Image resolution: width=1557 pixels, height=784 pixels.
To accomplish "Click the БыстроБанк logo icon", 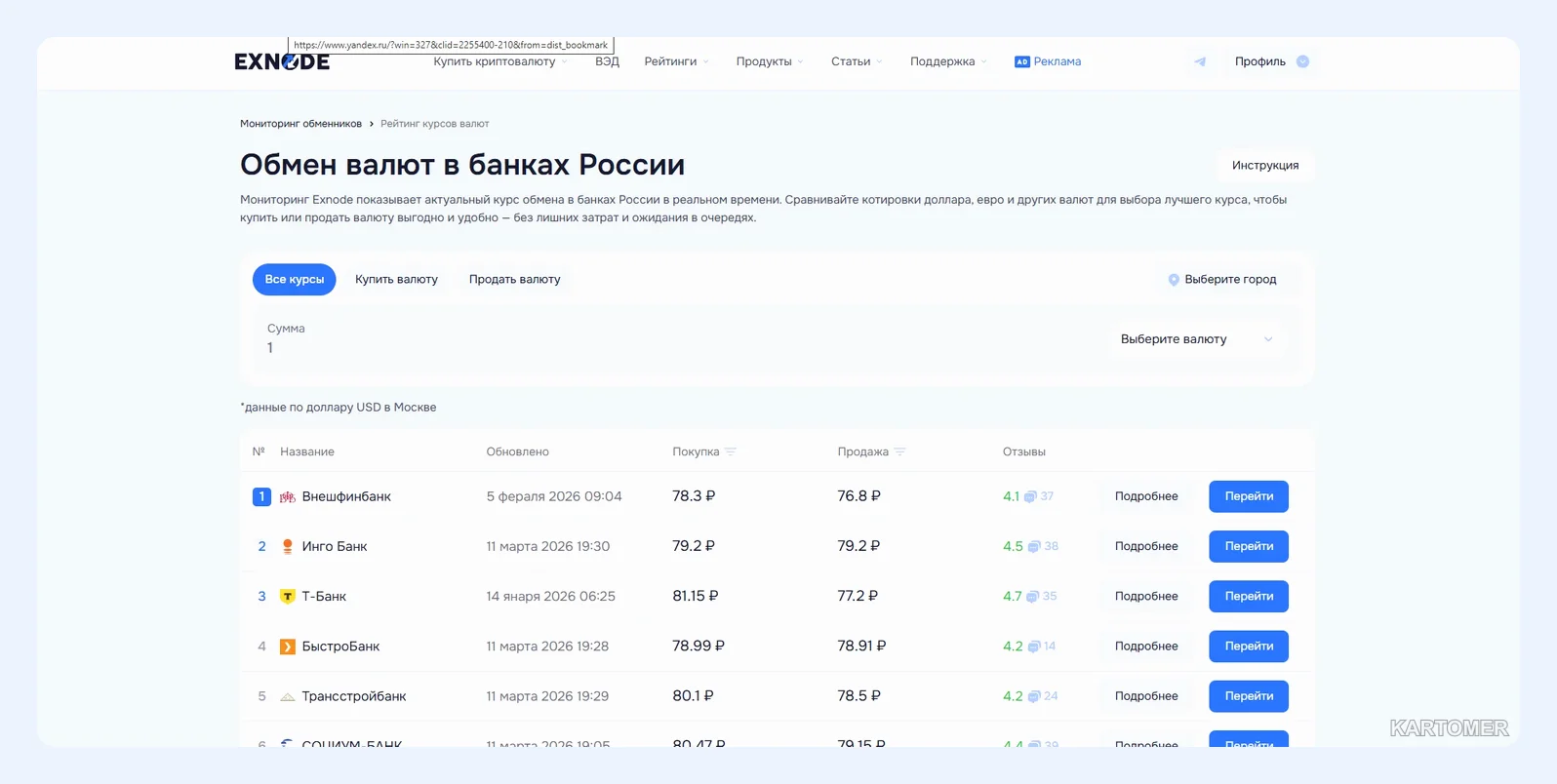I will 288,647.
